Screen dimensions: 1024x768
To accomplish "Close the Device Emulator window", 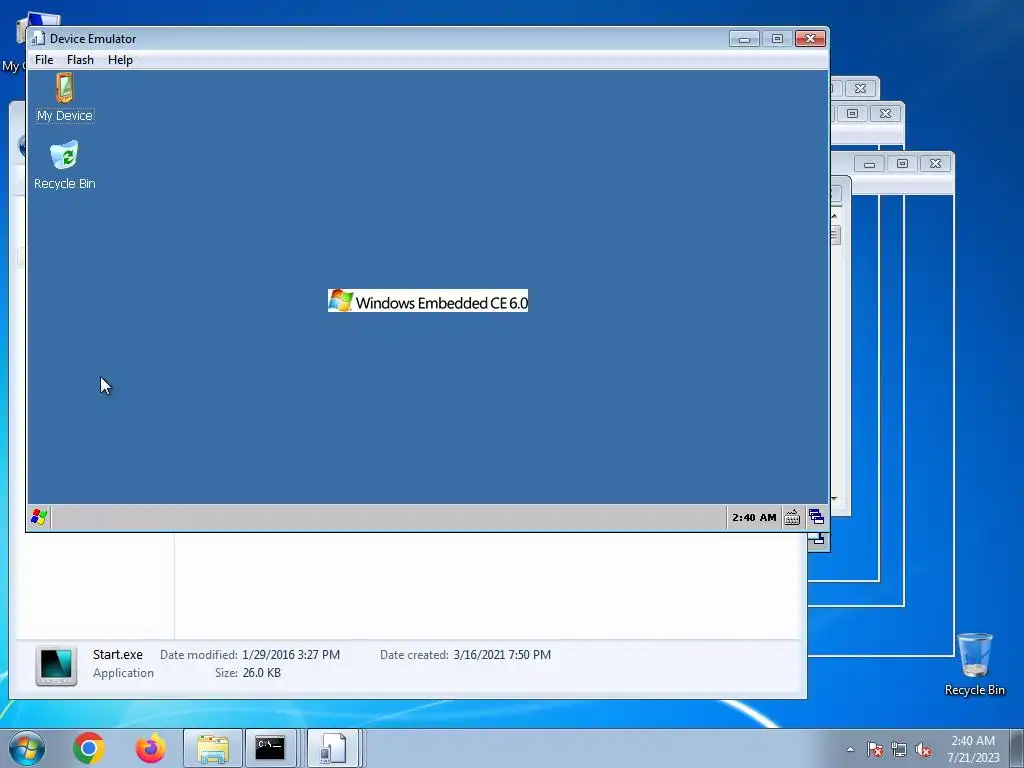I will pyautogui.click(x=810, y=39).
